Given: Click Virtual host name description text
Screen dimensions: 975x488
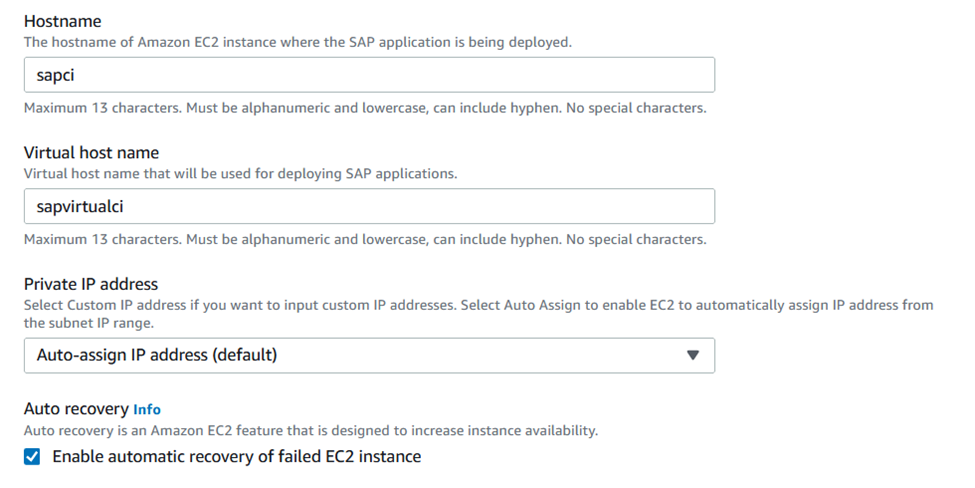Looking at the screenshot, I should (240, 173).
